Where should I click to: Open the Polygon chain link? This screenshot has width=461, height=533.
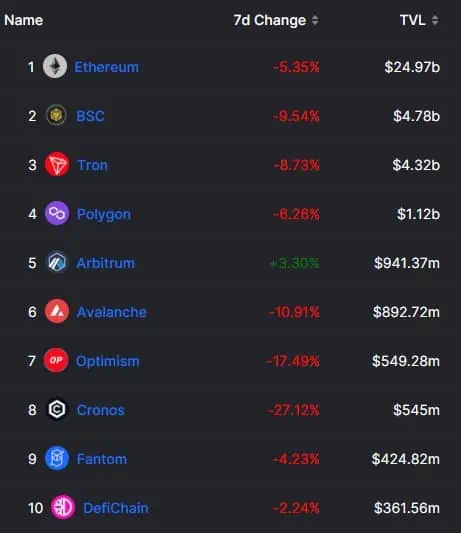[104, 214]
